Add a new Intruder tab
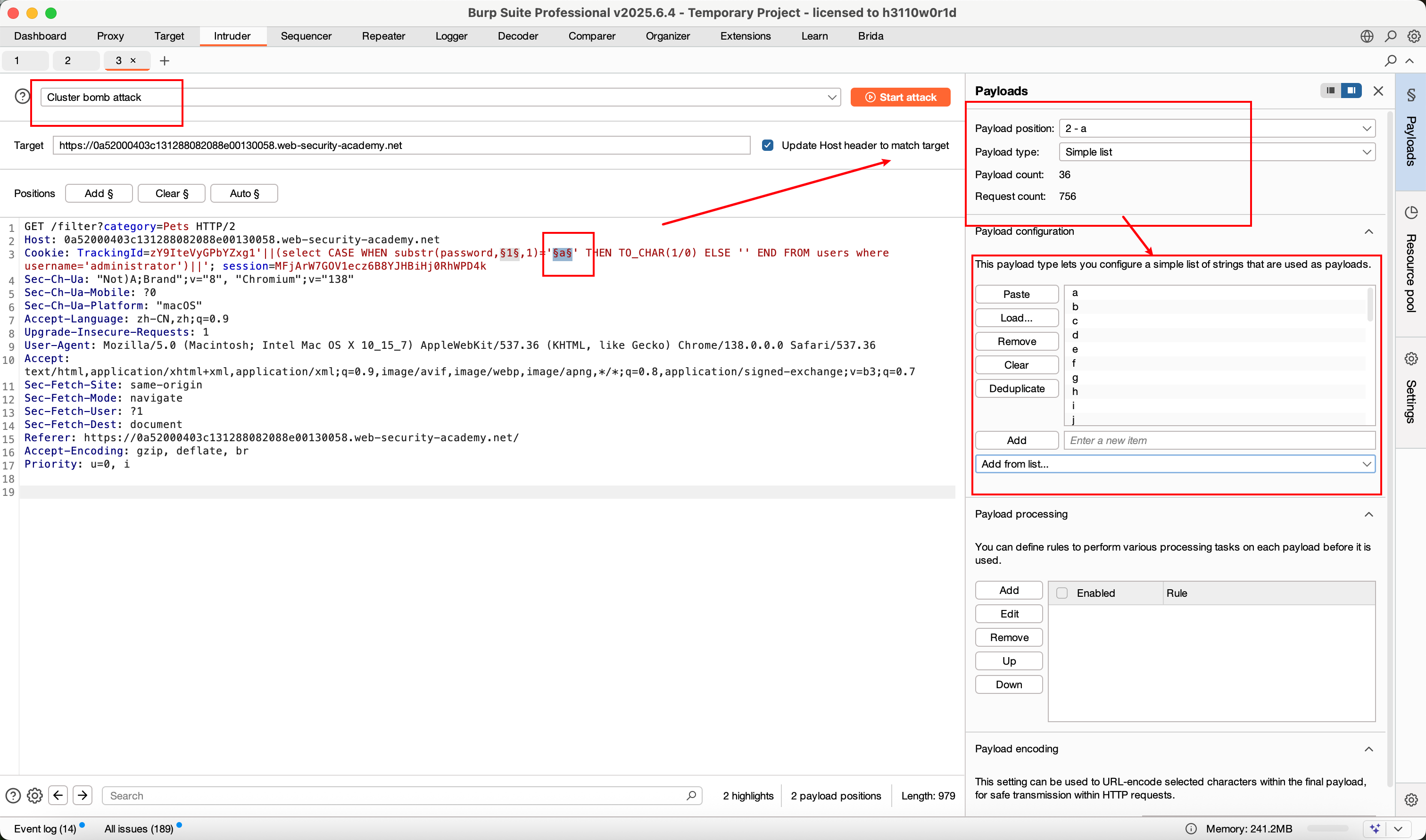The image size is (1426, 840). tap(164, 60)
